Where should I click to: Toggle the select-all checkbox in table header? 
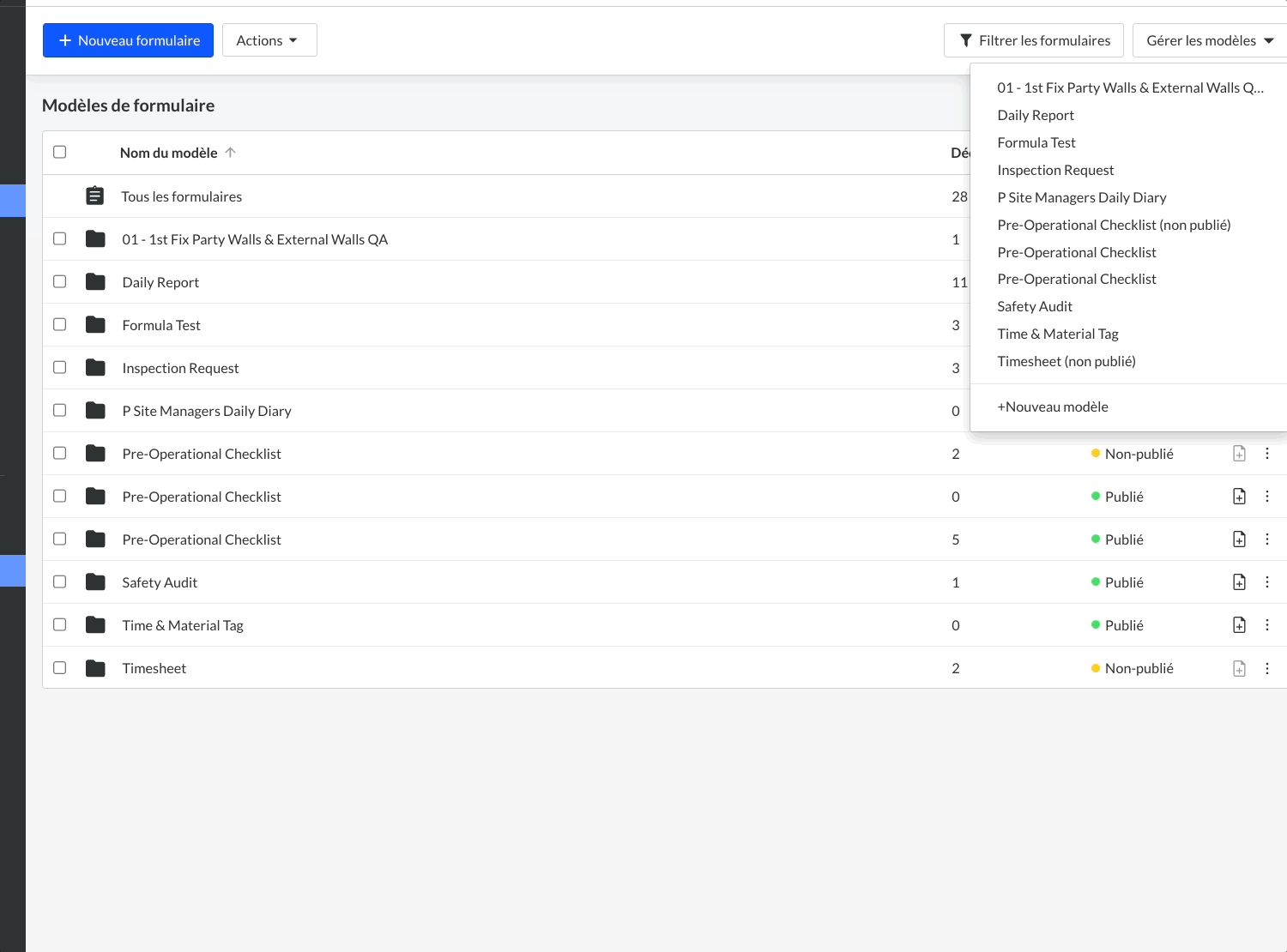[x=60, y=153]
